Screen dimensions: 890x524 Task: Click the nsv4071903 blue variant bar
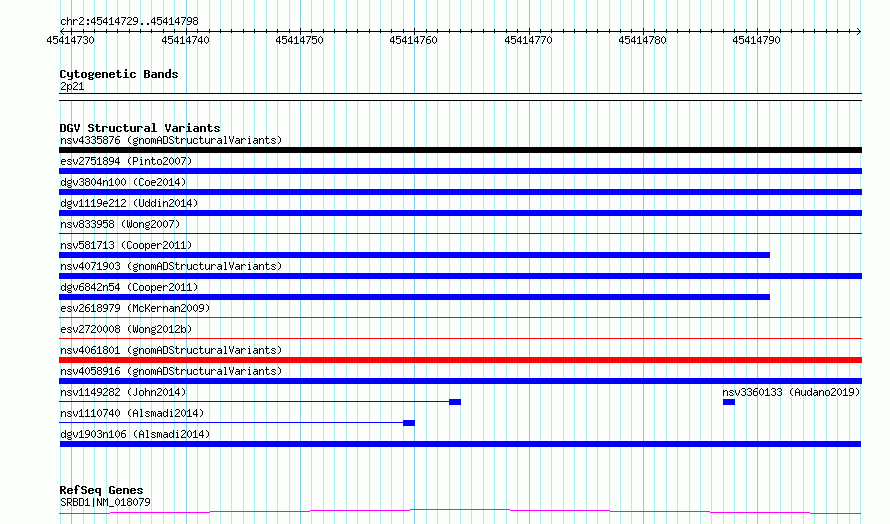tap(460, 276)
